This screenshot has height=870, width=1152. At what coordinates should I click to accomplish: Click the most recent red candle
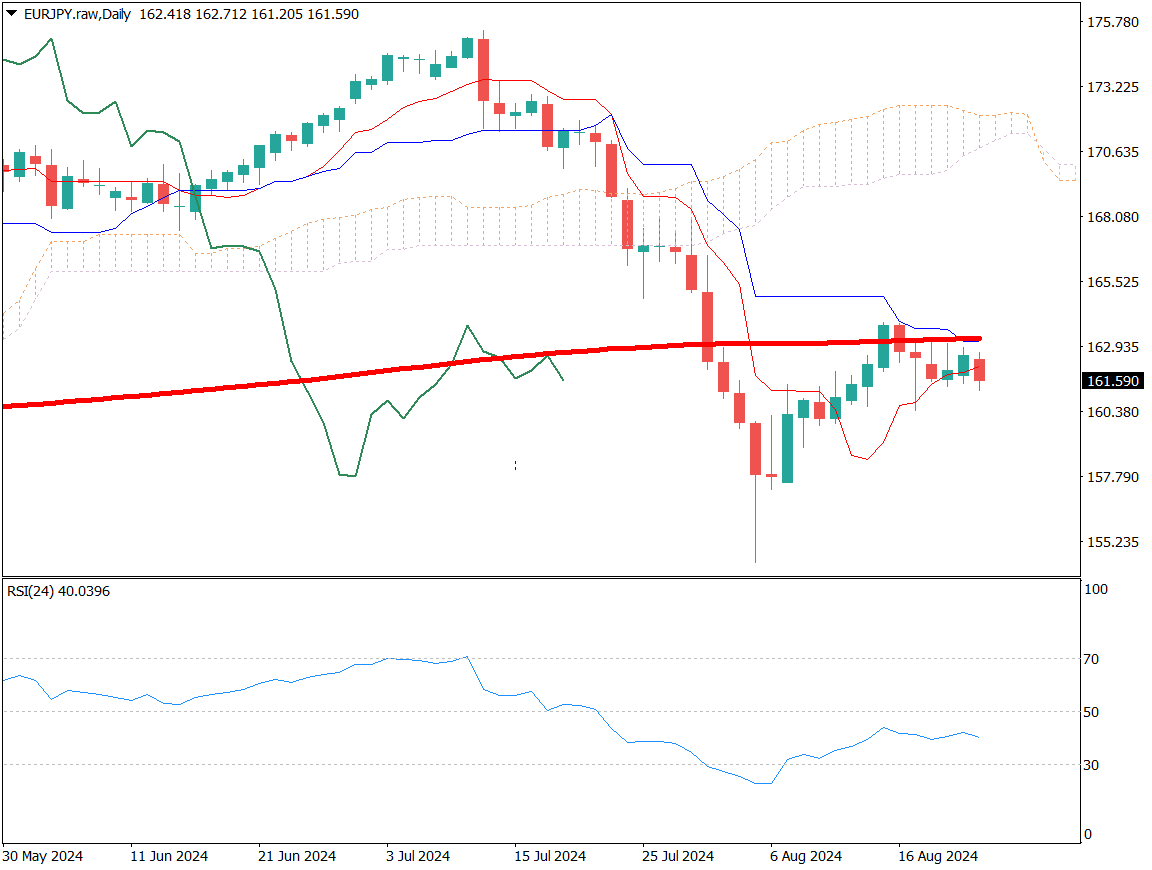coord(980,369)
